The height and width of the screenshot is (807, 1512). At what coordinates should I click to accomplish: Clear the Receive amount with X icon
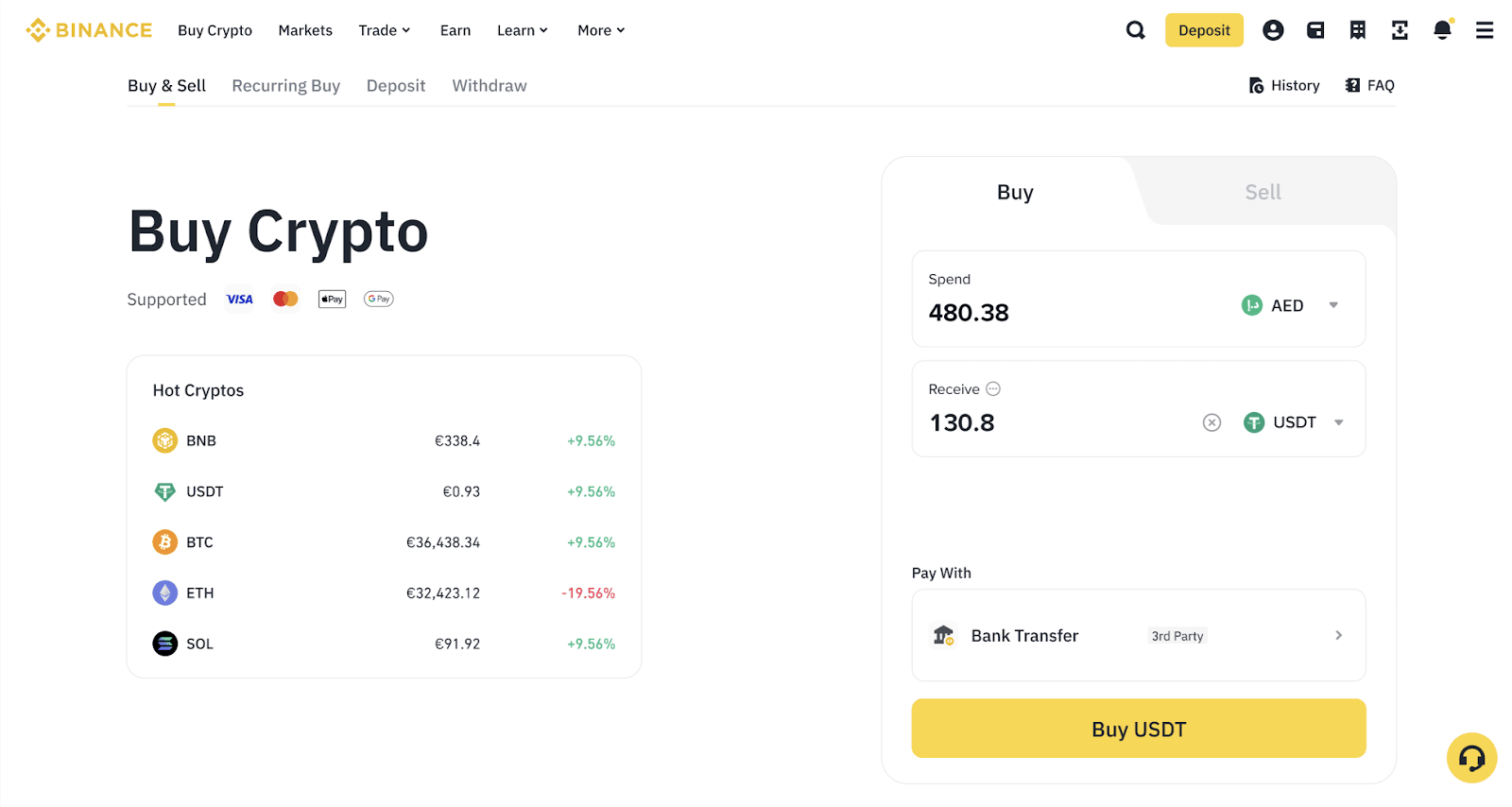1211,422
